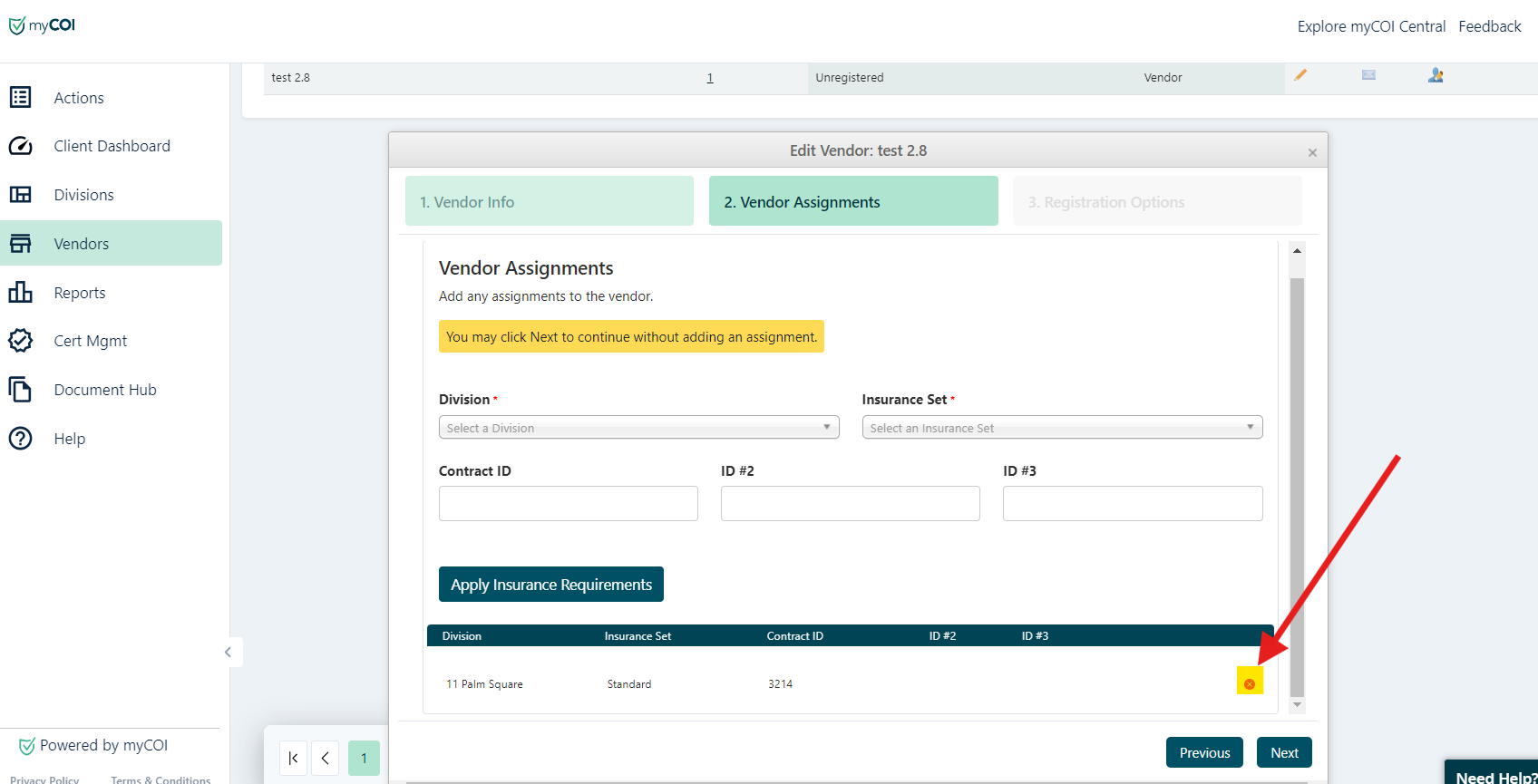This screenshot has width=1538, height=784.
Task: Click the Next button
Action: point(1284,752)
